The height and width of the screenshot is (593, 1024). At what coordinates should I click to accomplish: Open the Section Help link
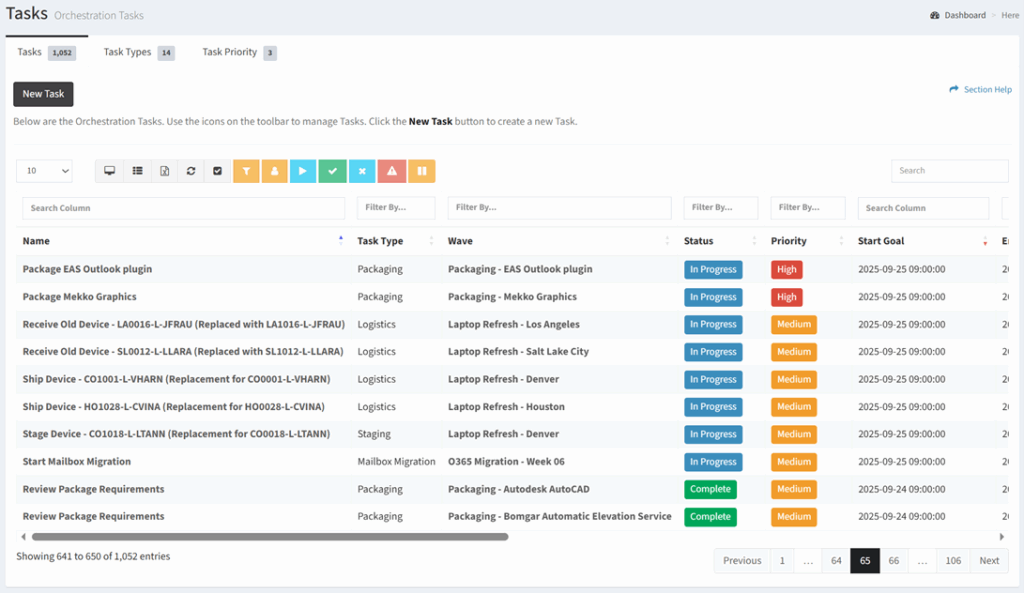click(986, 89)
